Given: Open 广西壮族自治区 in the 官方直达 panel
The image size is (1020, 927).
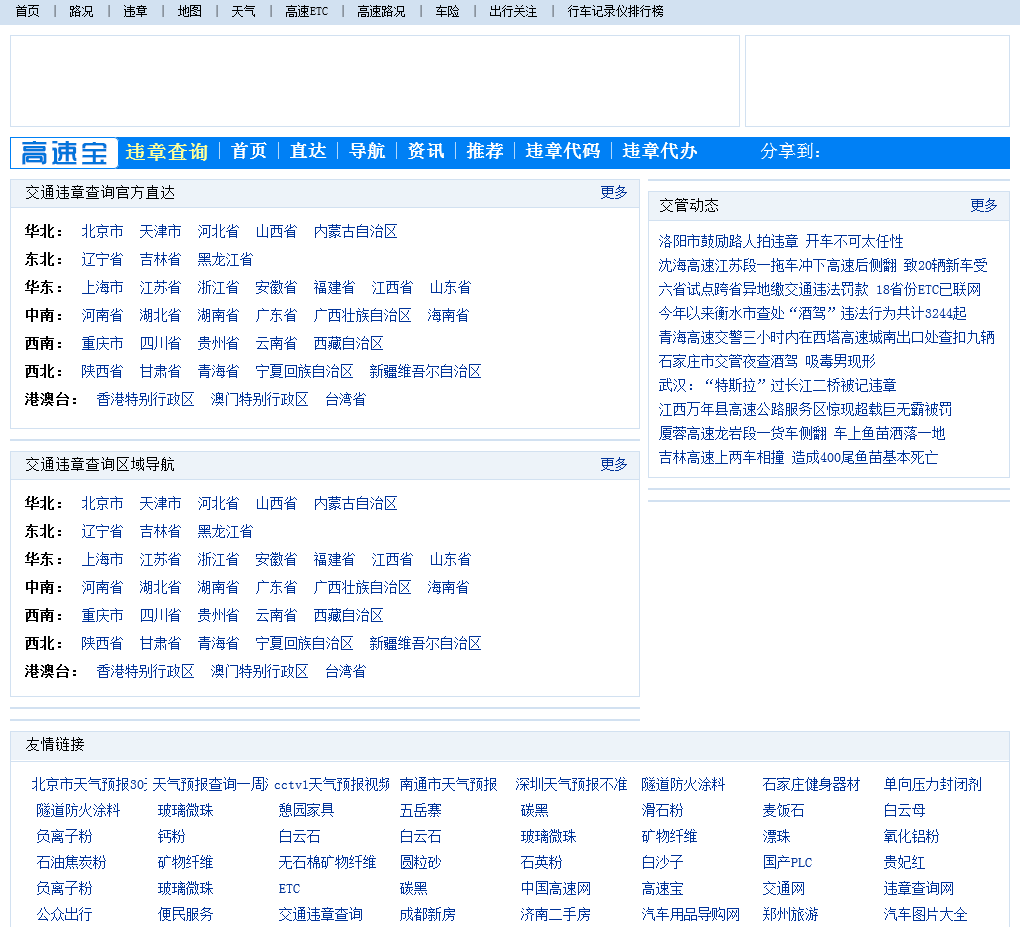Looking at the screenshot, I should [x=362, y=316].
